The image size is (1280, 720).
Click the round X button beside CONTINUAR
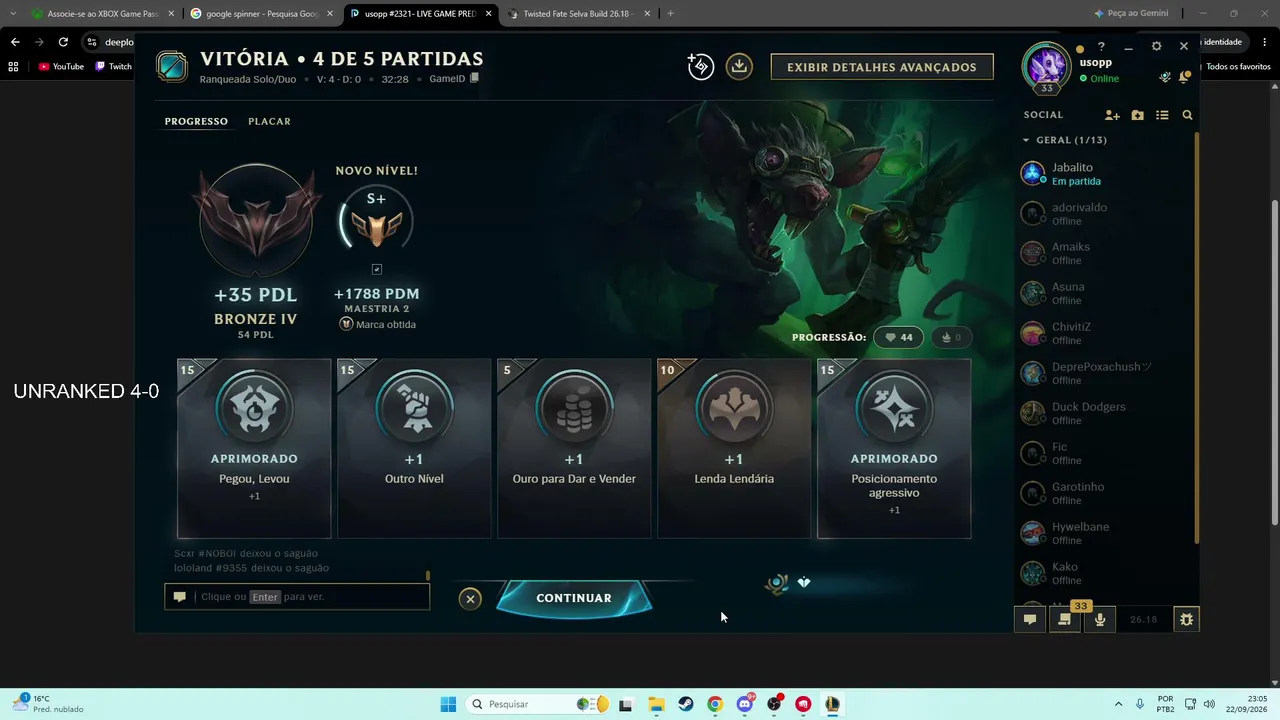tap(470, 599)
